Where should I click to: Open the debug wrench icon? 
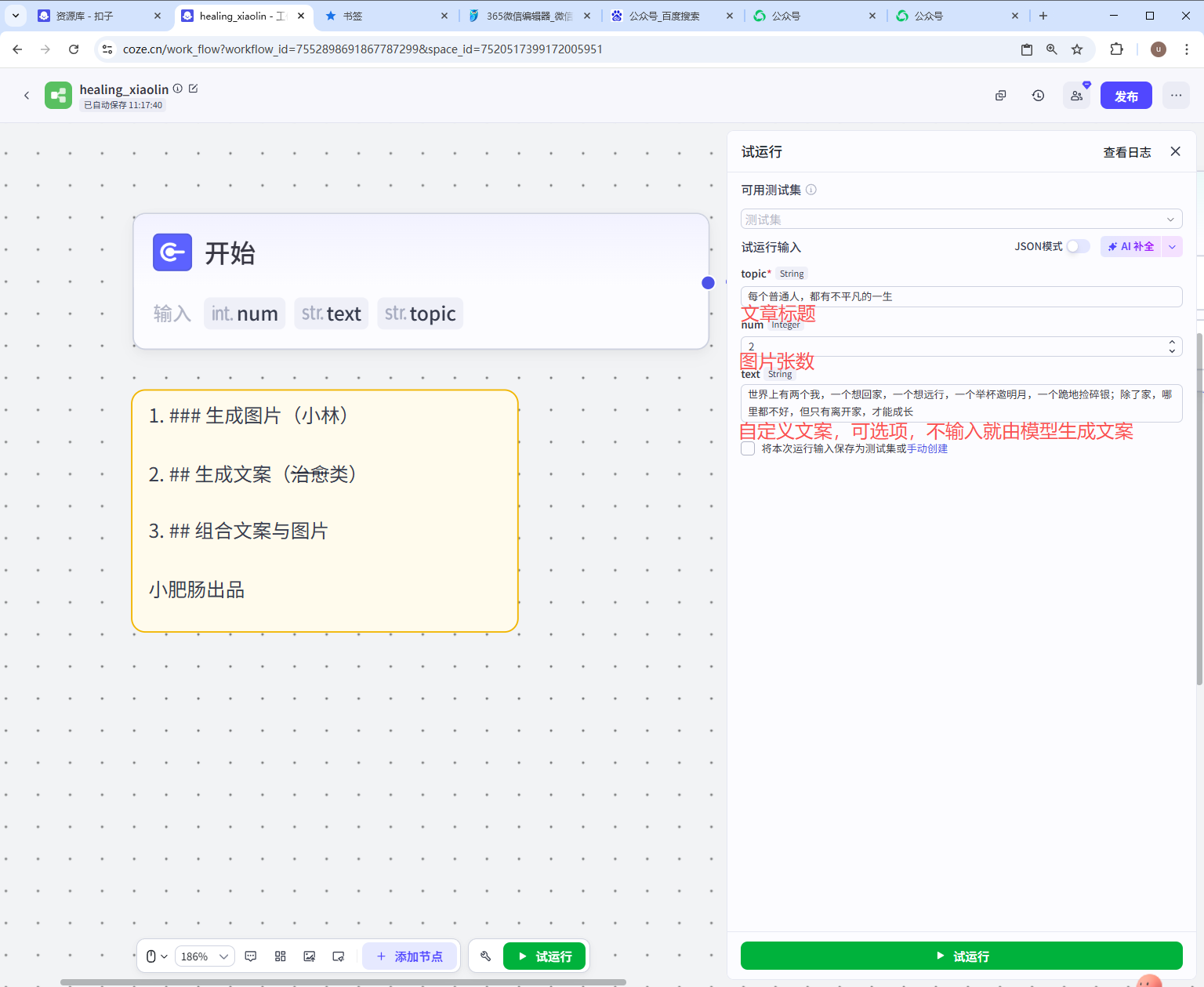[486, 956]
